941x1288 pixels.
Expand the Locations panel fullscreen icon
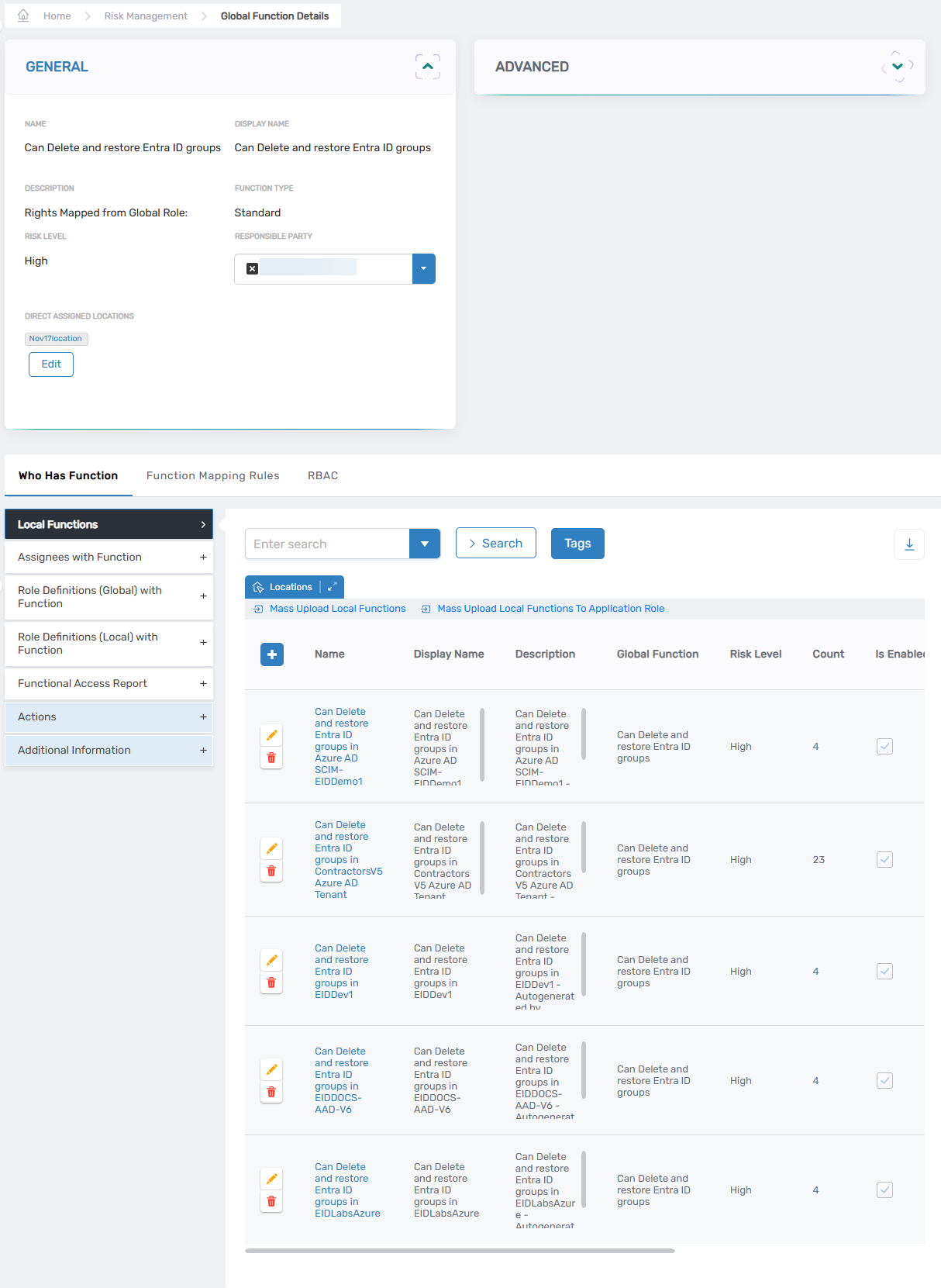(x=333, y=587)
